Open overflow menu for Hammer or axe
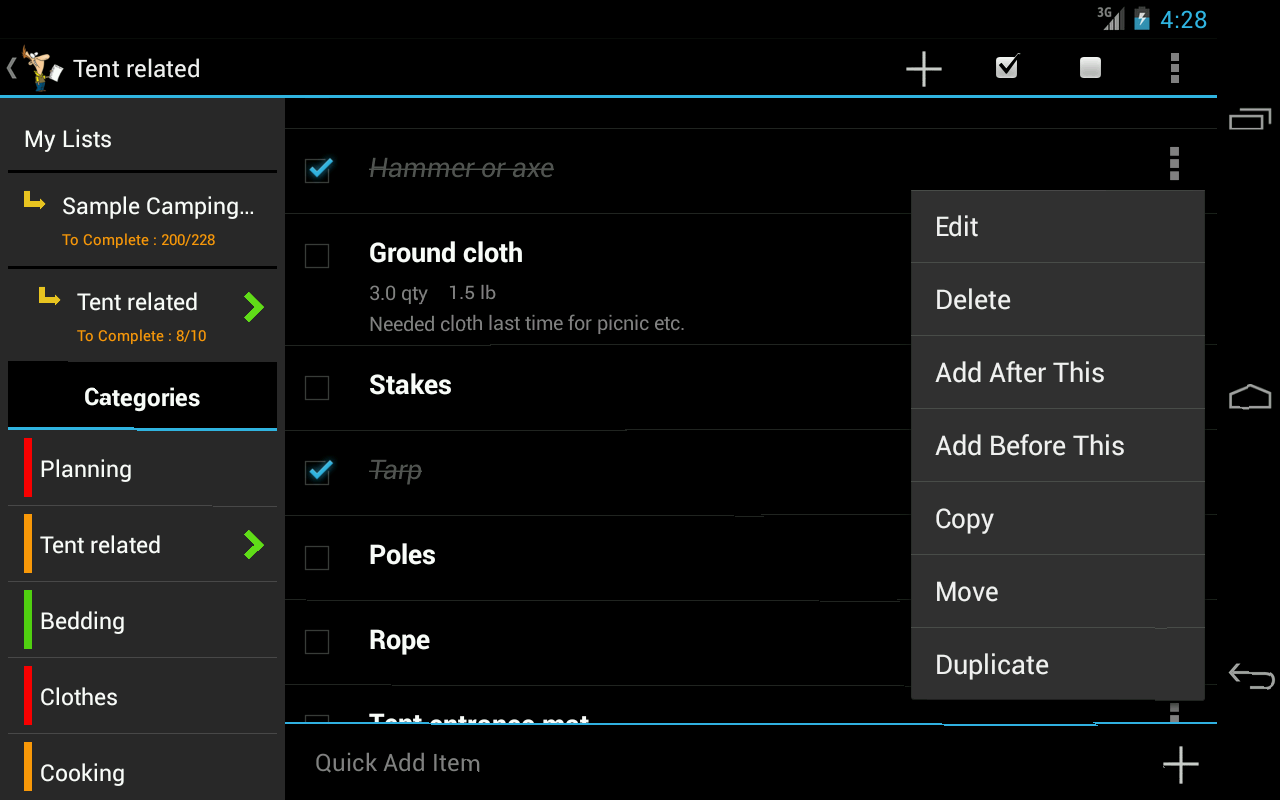This screenshot has height=800, width=1280. tap(1174, 163)
